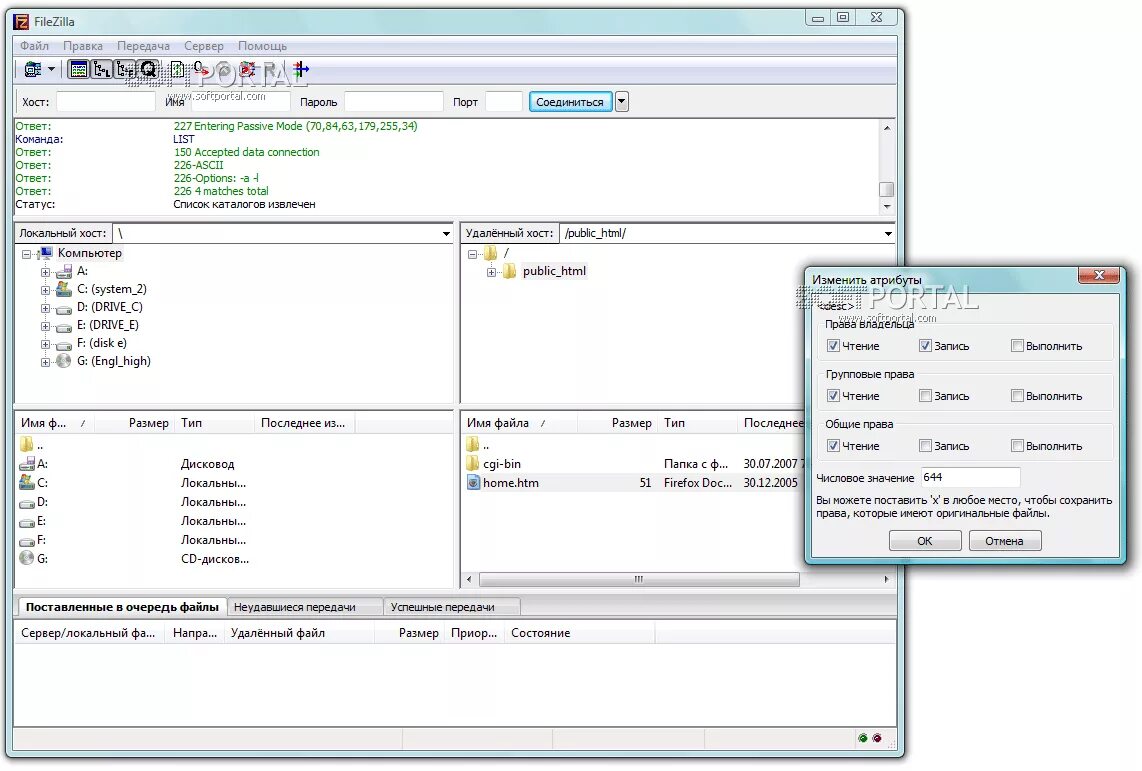This screenshot has height=771, width=1142.
Task: Click the Хост input field
Action: (106, 102)
